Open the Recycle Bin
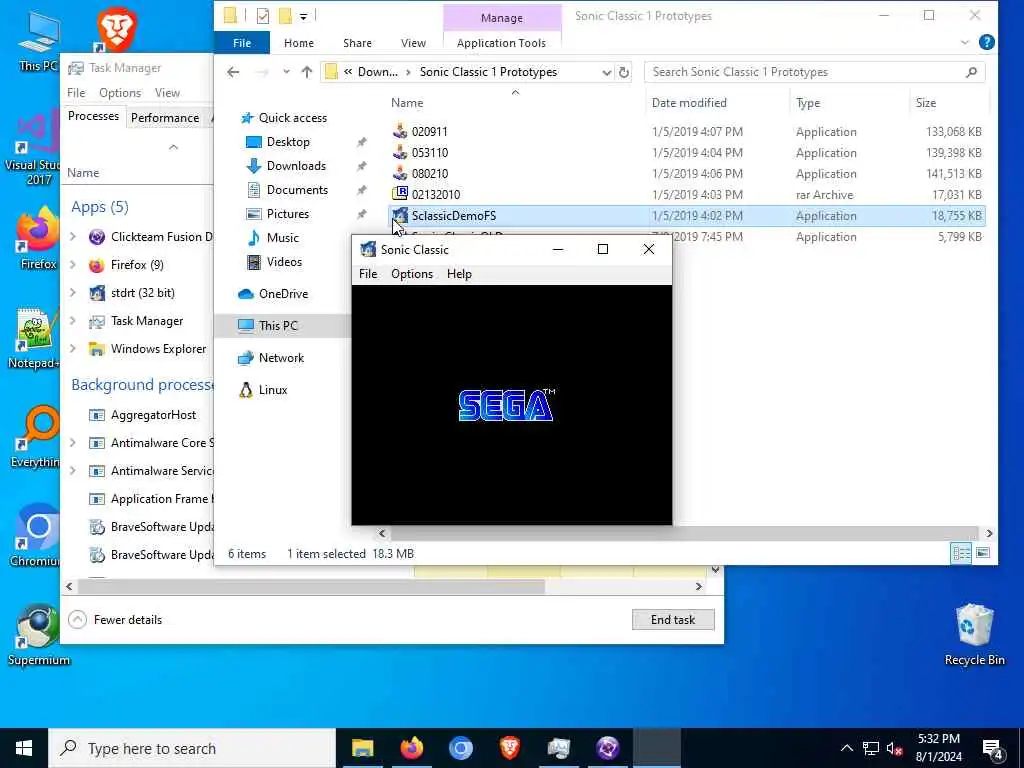Image resolution: width=1024 pixels, height=768 pixels. [974, 635]
